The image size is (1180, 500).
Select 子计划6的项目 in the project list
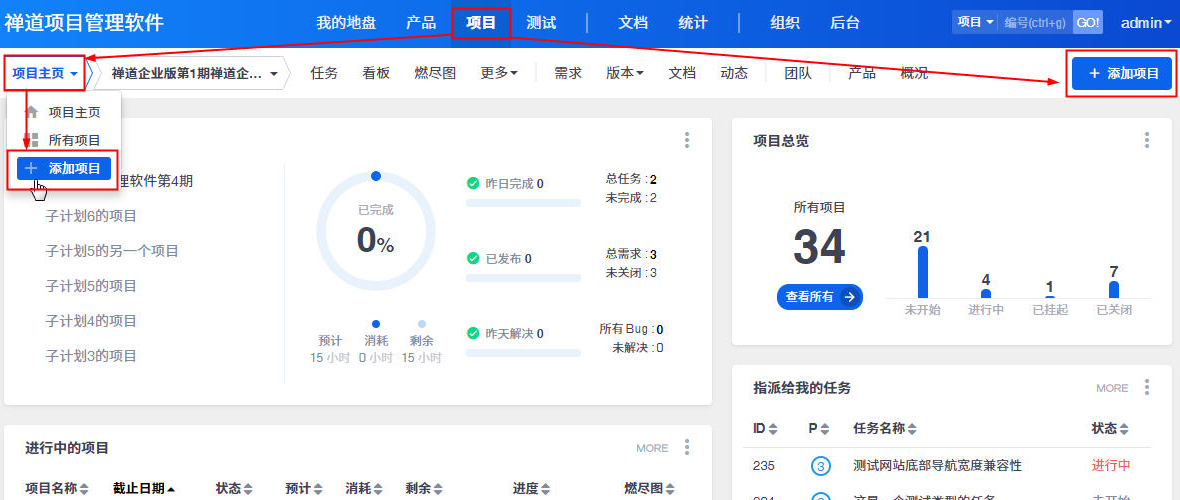click(91, 216)
